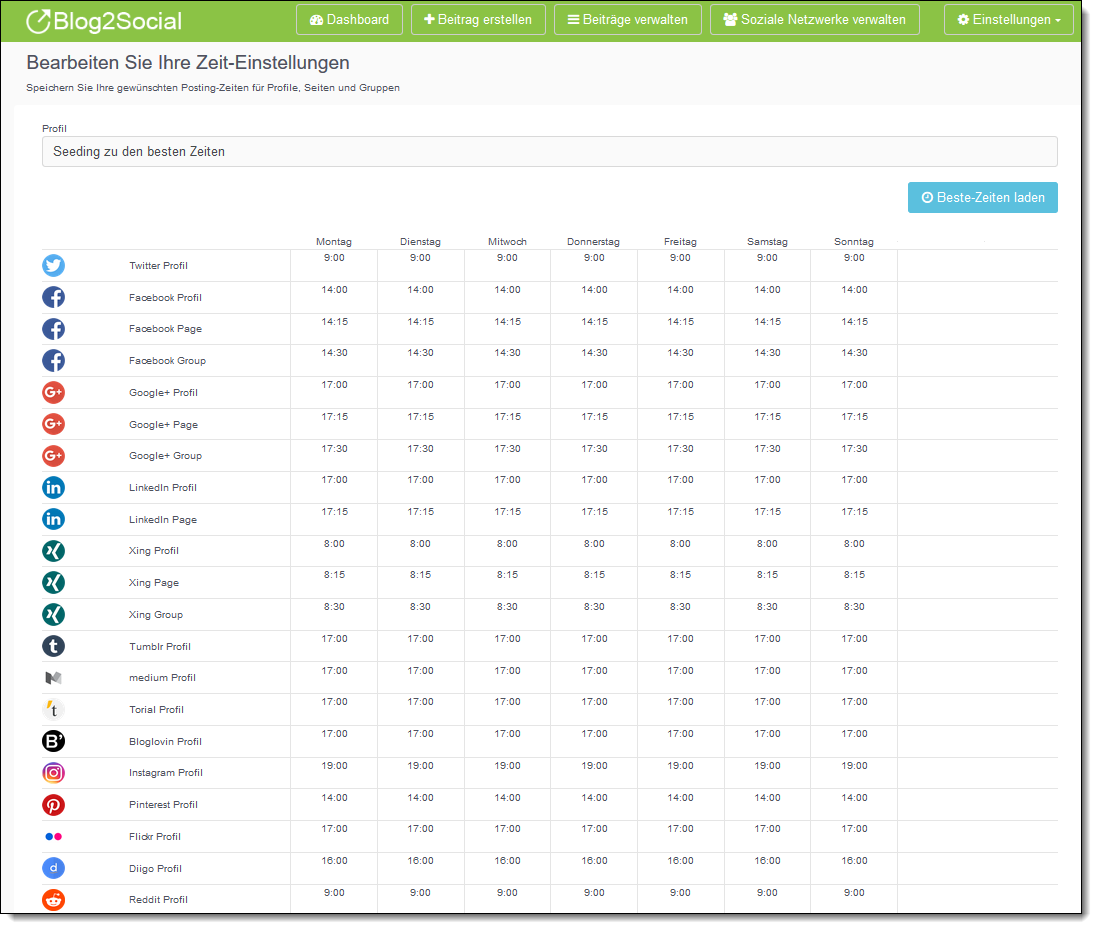Click the Google+ Page icon

[54, 424]
